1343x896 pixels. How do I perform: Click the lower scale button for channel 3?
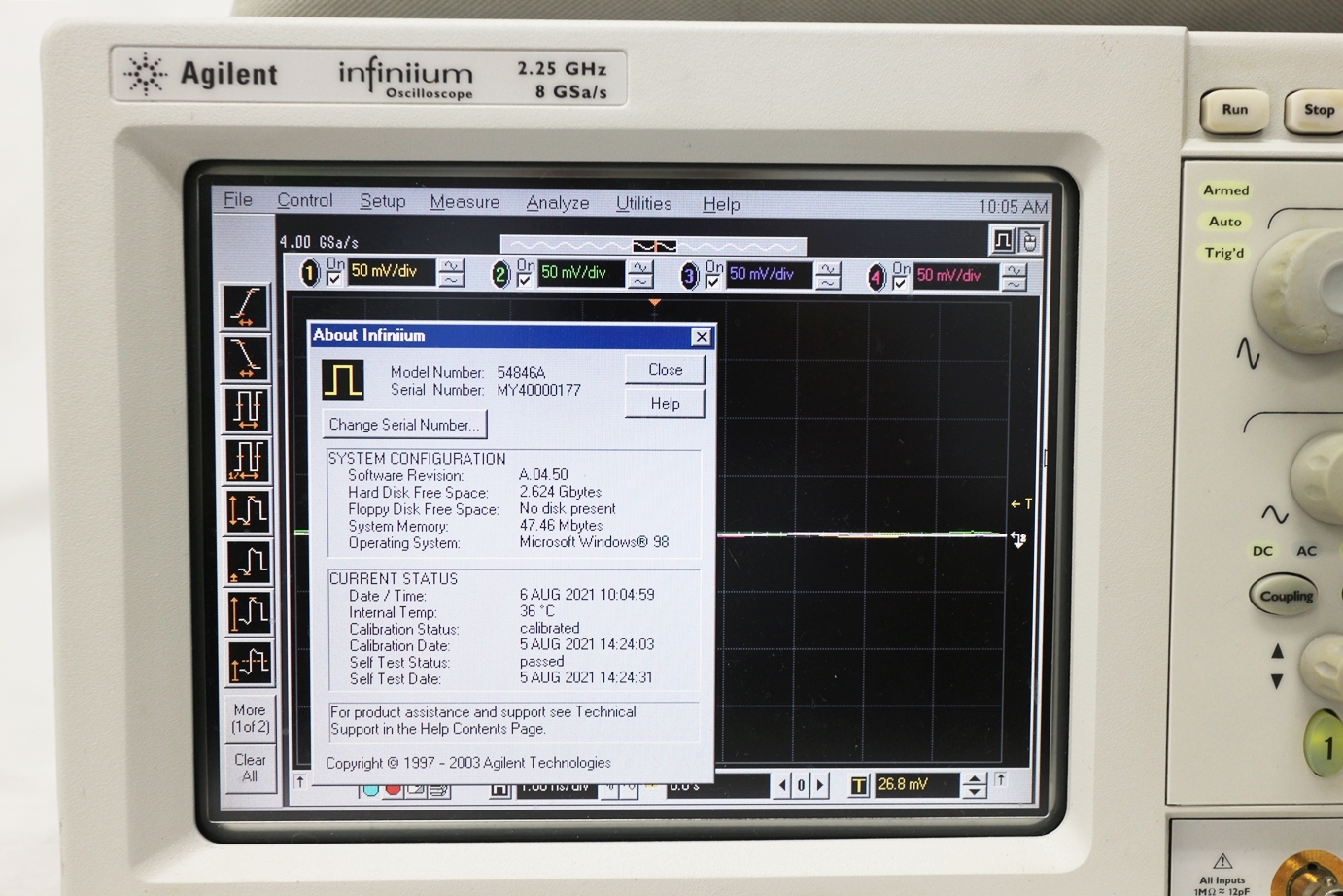[x=828, y=284]
